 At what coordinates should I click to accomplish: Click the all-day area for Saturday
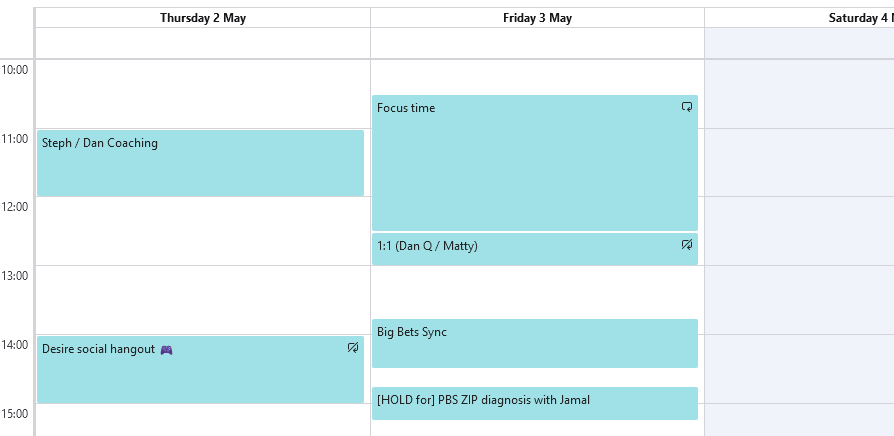799,43
